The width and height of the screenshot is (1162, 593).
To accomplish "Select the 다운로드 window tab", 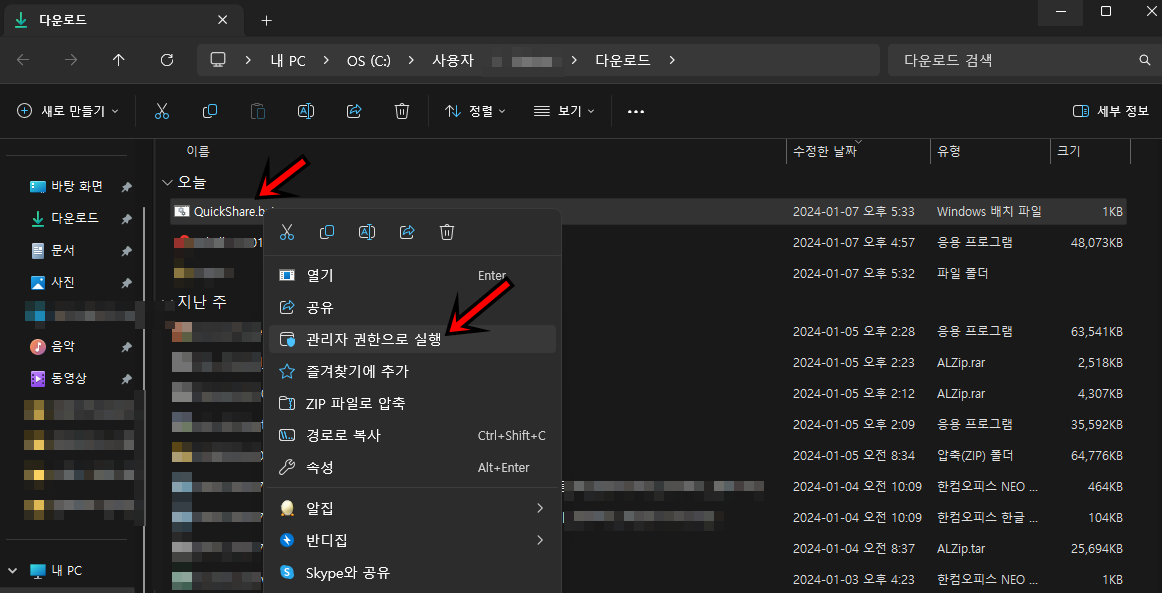I will click(126, 20).
